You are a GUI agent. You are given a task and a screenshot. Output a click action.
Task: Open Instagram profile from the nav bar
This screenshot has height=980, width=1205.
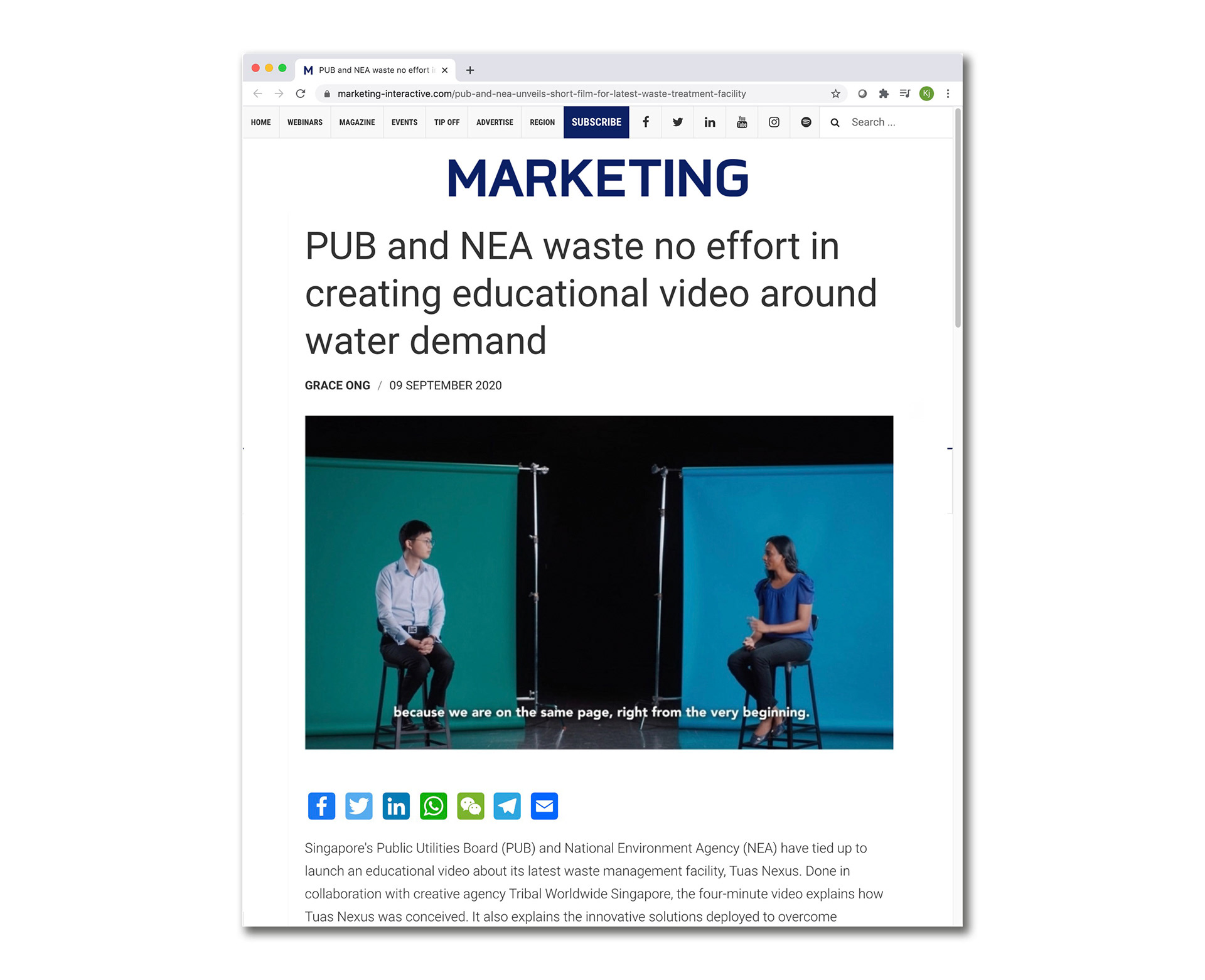(774, 122)
